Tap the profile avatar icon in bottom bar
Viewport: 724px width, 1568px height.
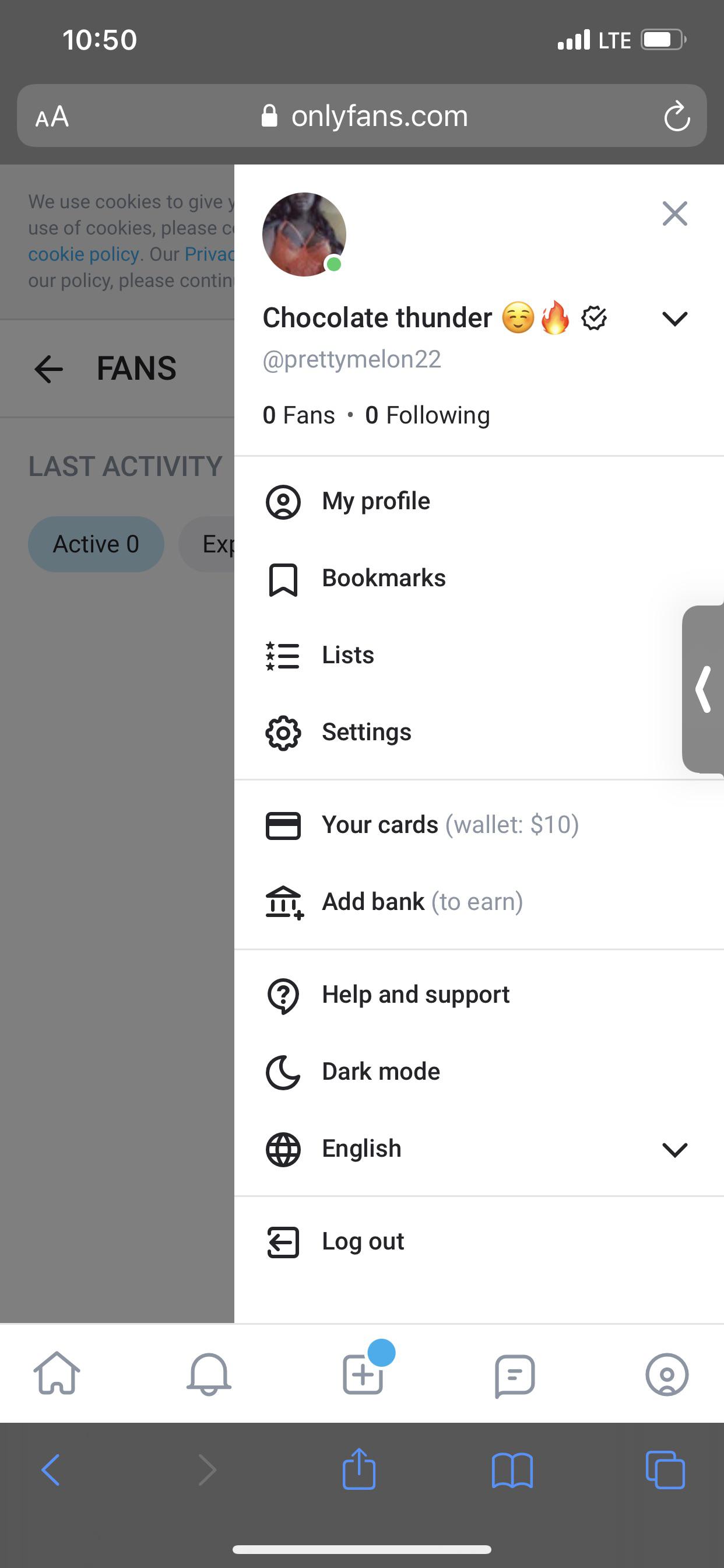pyautogui.click(x=667, y=1374)
